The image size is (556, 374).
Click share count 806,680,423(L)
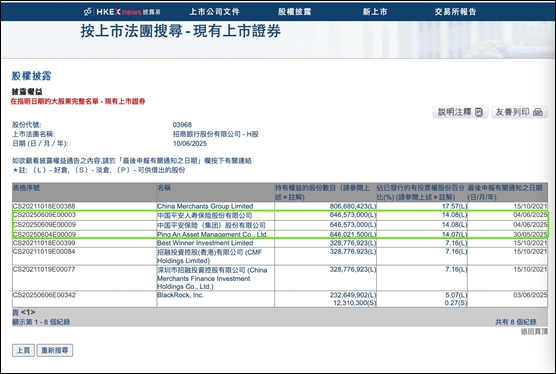[353, 206]
